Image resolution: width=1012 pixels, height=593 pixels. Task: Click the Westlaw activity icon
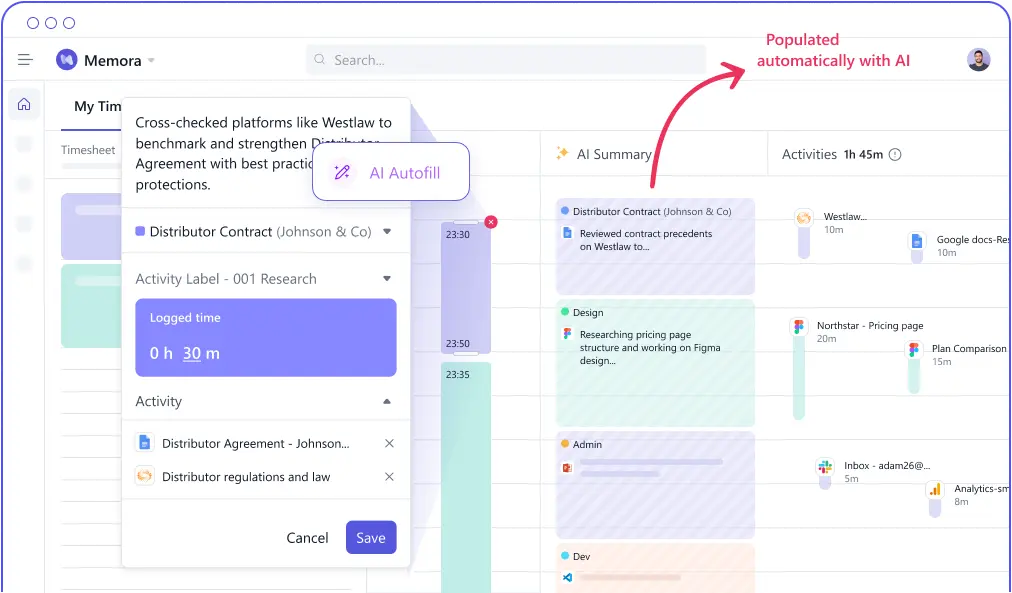[x=803, y=218]
